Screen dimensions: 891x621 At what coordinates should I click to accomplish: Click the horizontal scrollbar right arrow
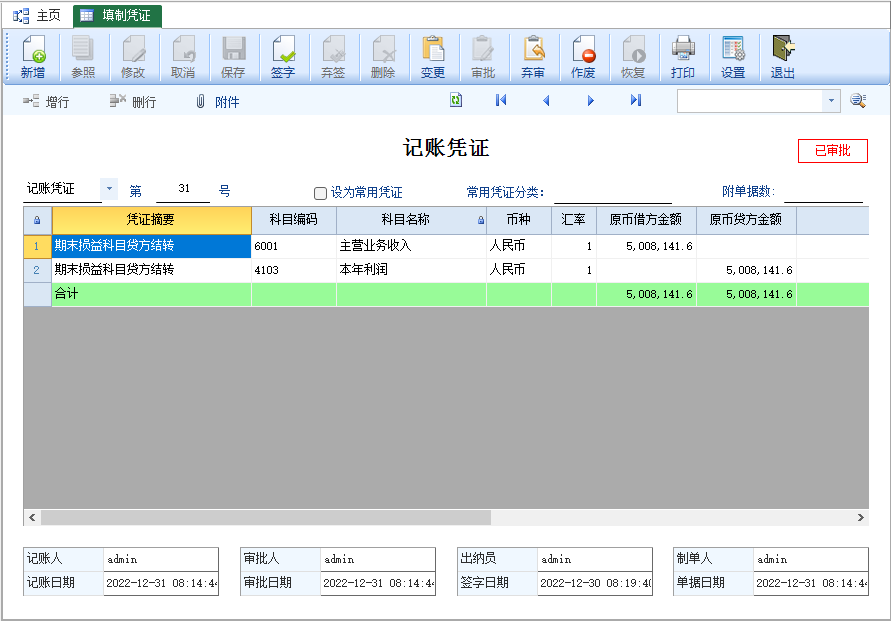tap(861, 518)
